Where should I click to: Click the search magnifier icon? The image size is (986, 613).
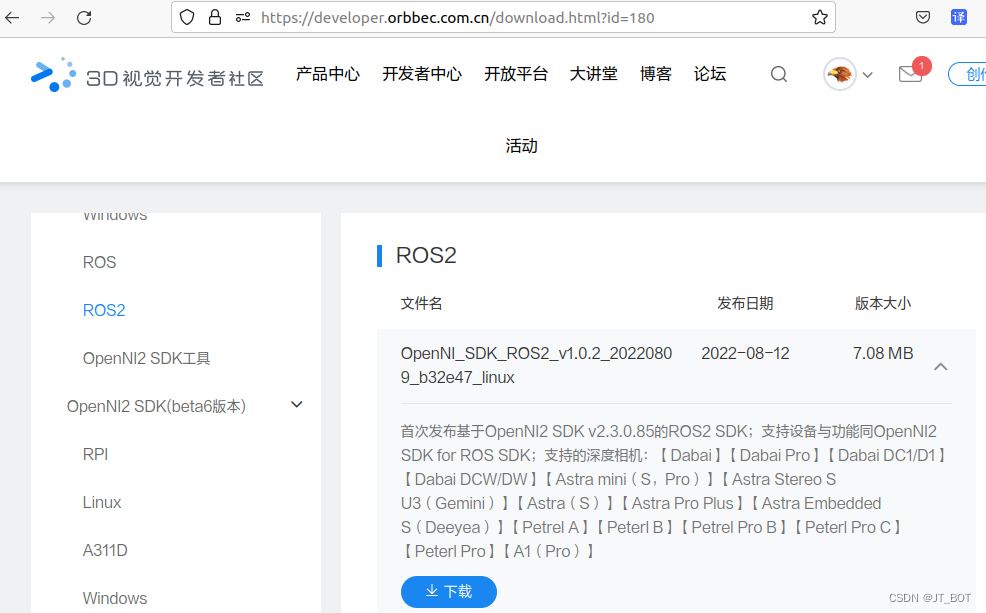778,74
